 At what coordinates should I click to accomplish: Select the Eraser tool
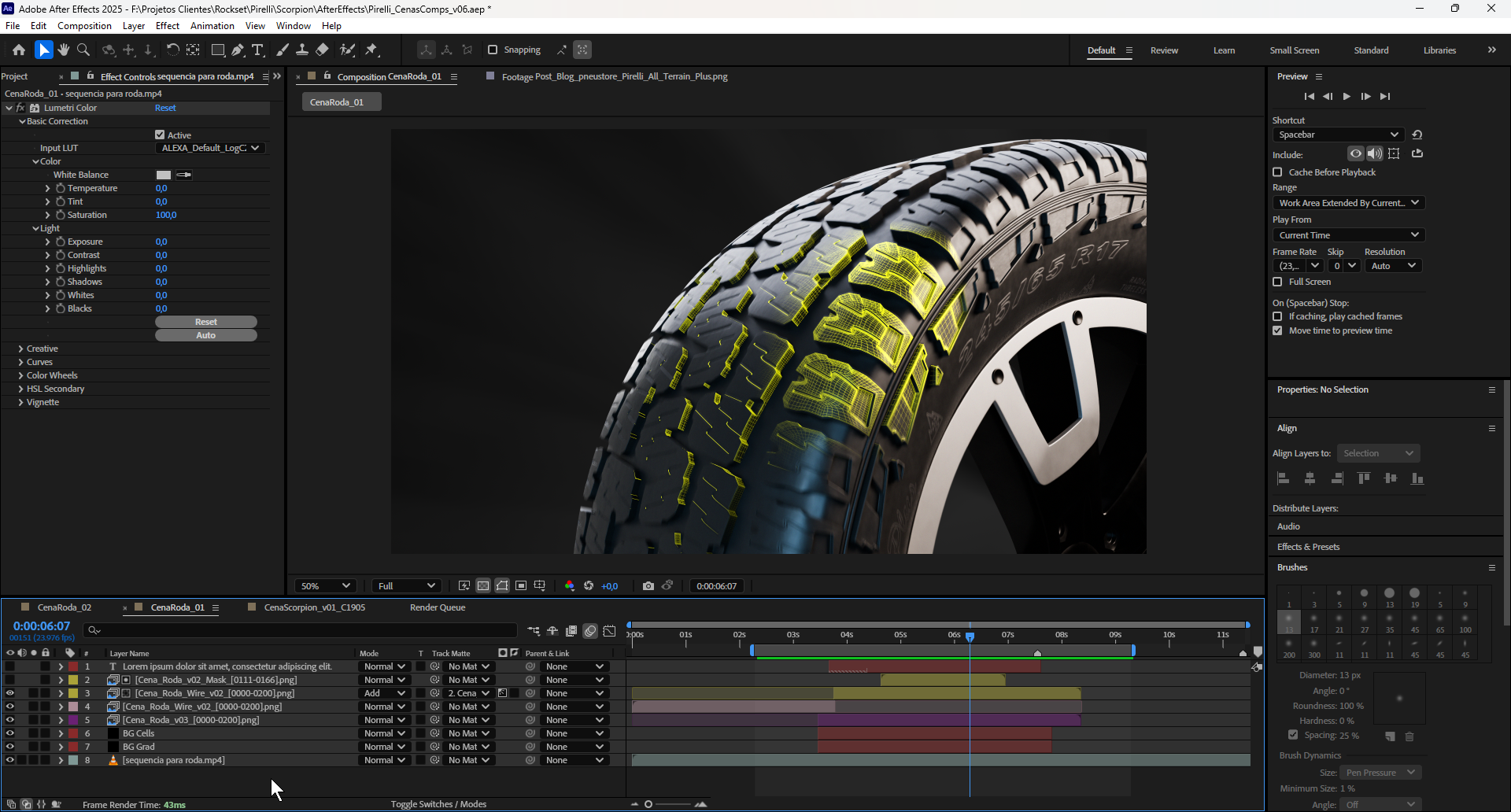322,50
